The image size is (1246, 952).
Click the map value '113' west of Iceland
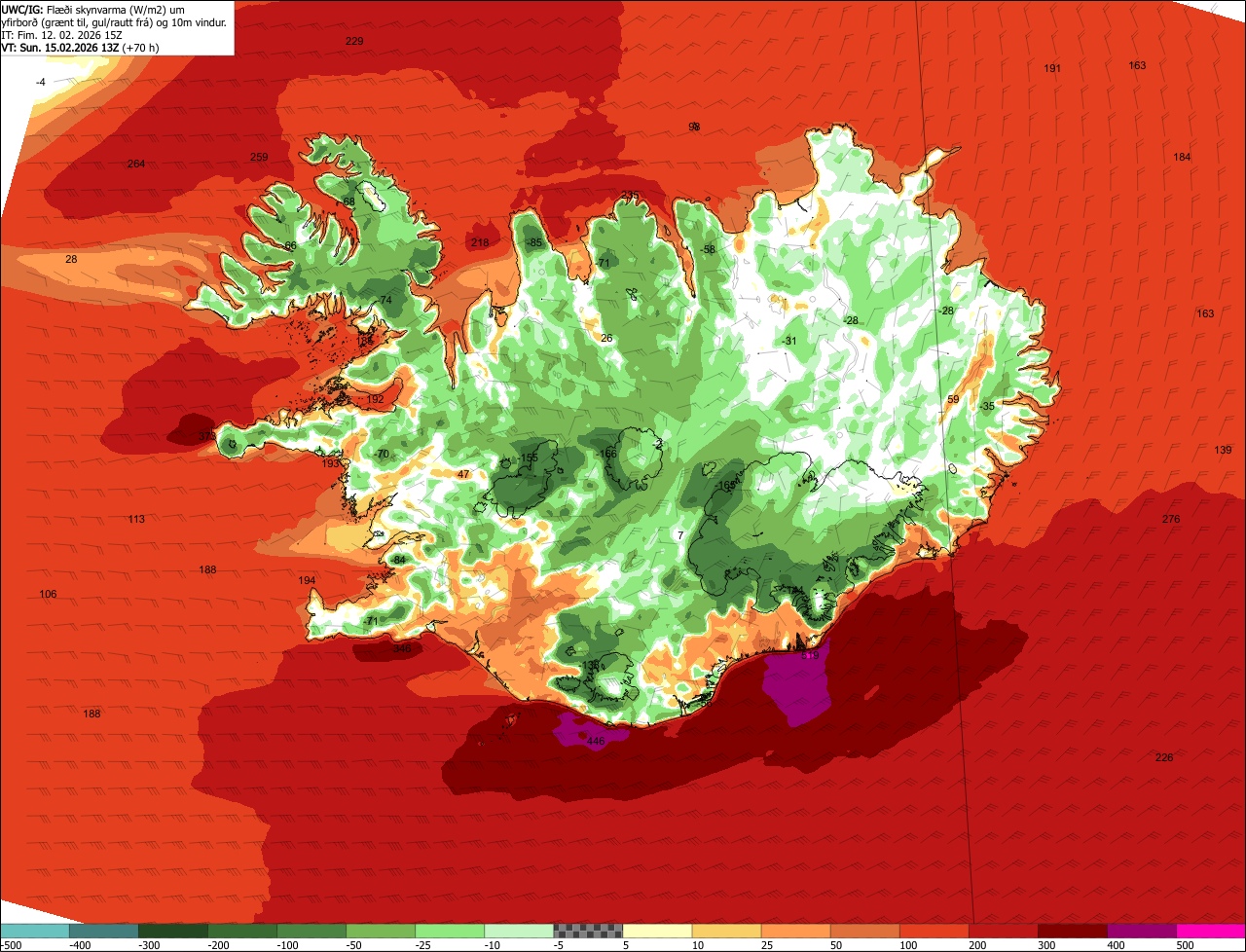coord(136,519)
